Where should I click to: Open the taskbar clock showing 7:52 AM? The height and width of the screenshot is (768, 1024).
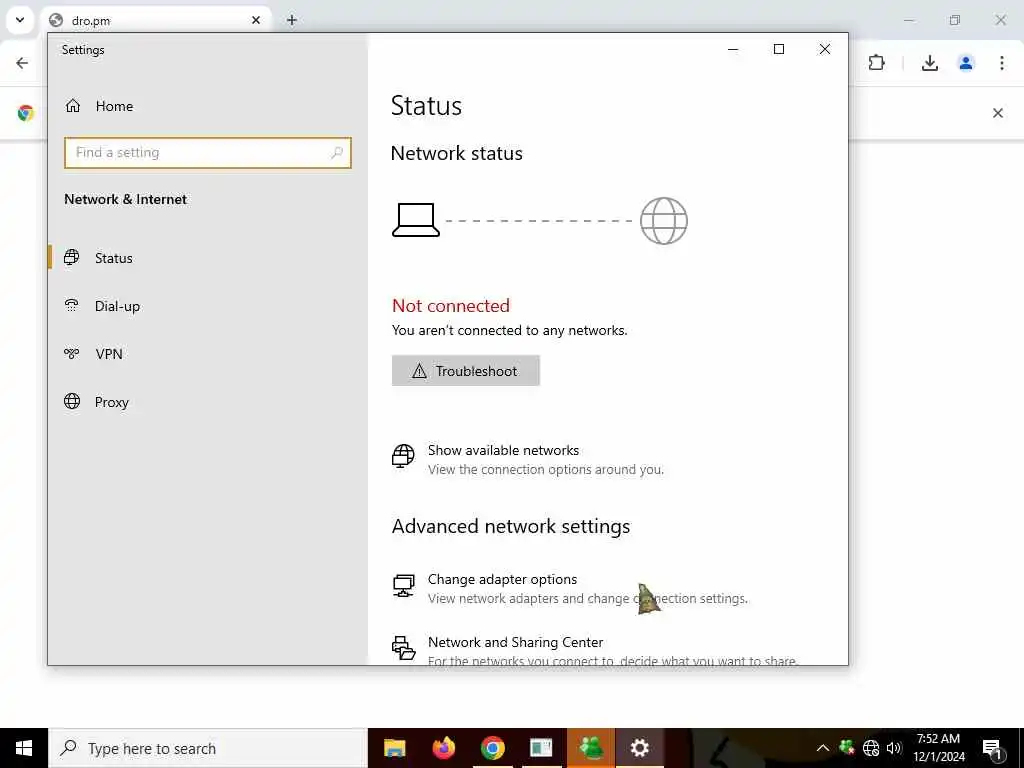pos(938,748)
